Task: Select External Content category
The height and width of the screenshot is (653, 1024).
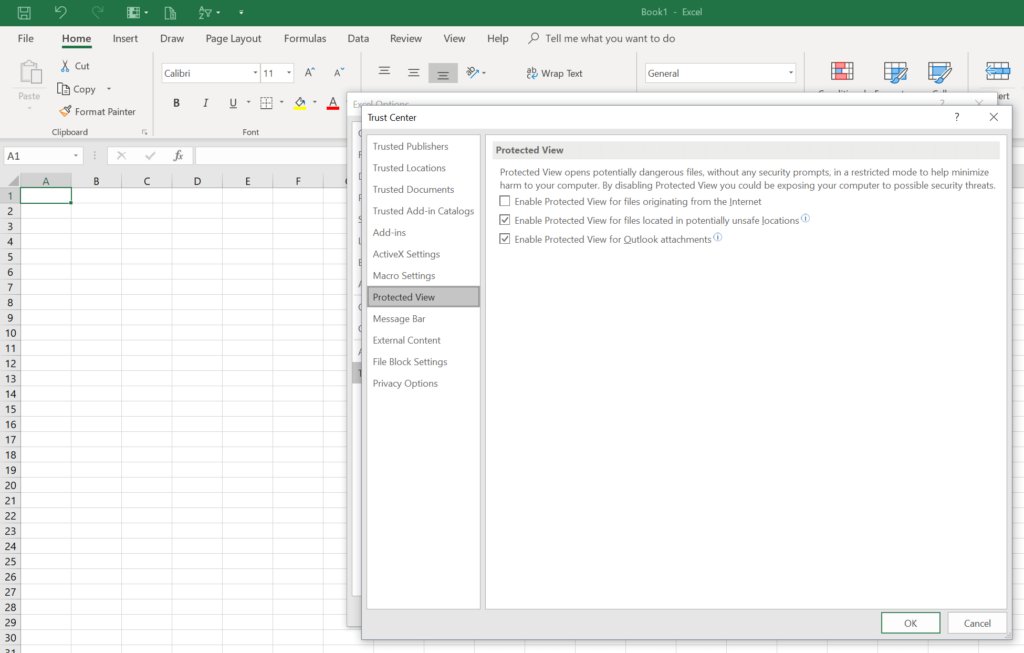Action: coord(423,340)
